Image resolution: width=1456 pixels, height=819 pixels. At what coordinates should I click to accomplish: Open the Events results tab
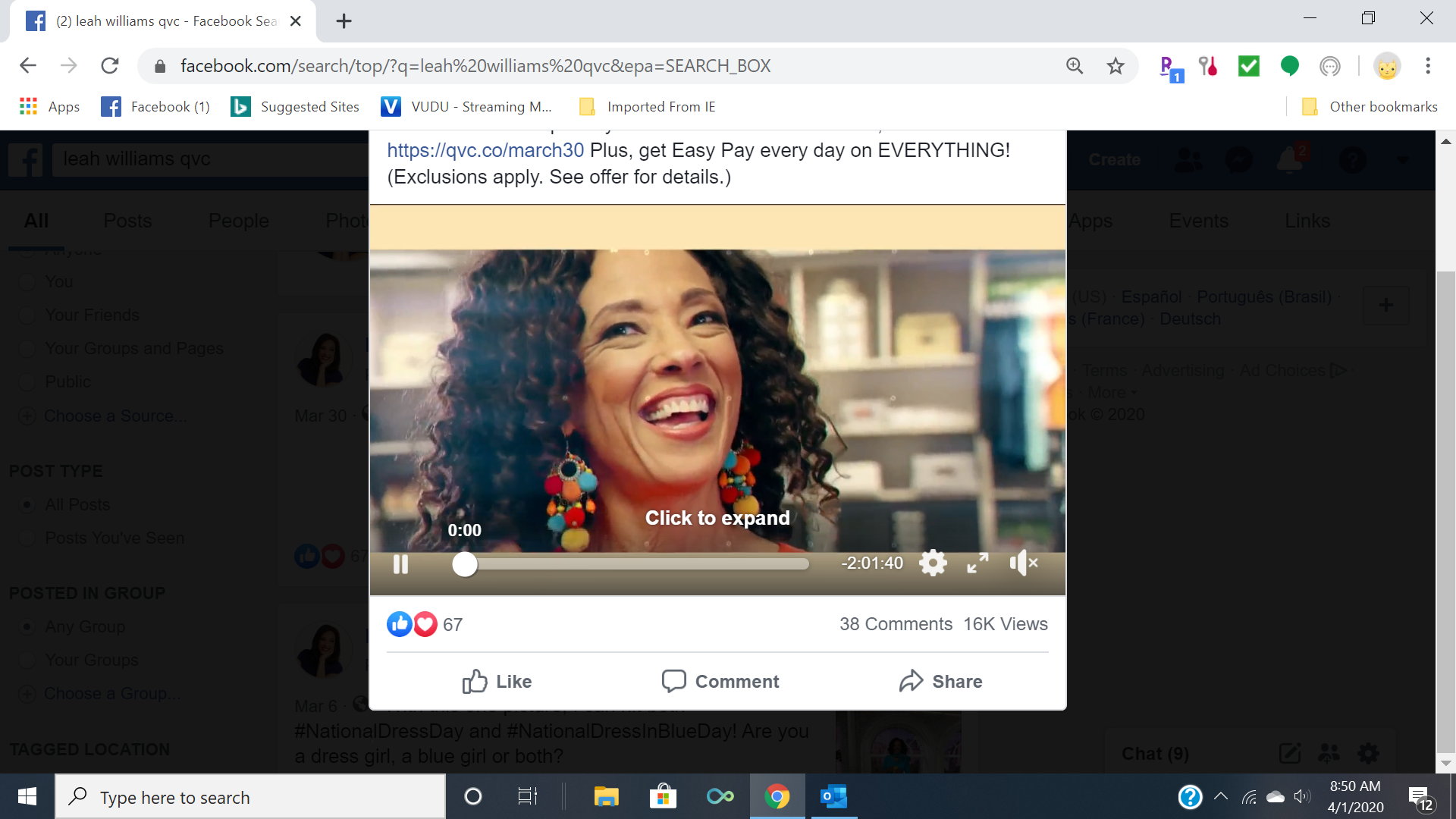pyautogui.click(x=1197, y=221)
